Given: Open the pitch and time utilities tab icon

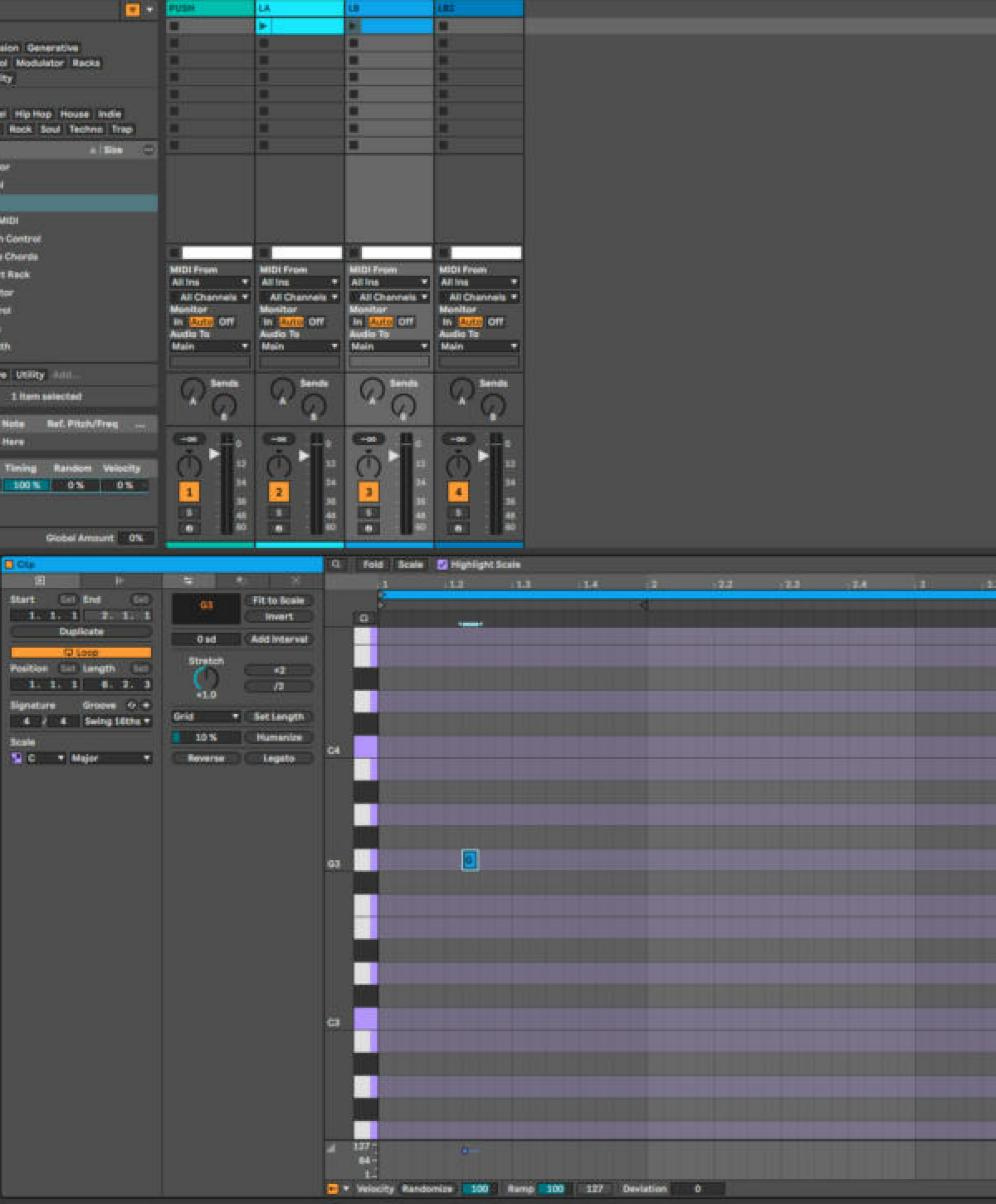Looking at the screenshot, I should (188, 580).
